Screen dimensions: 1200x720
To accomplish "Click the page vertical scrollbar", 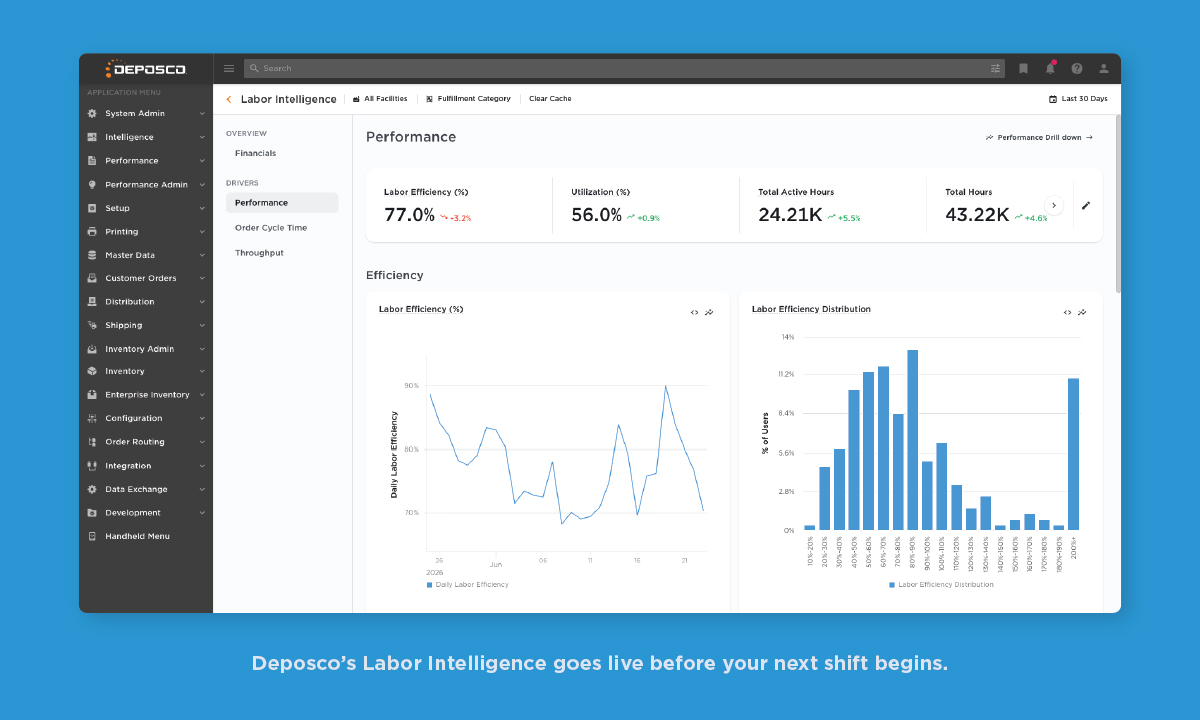I will pyautogui.click(x=1118, y=203).
